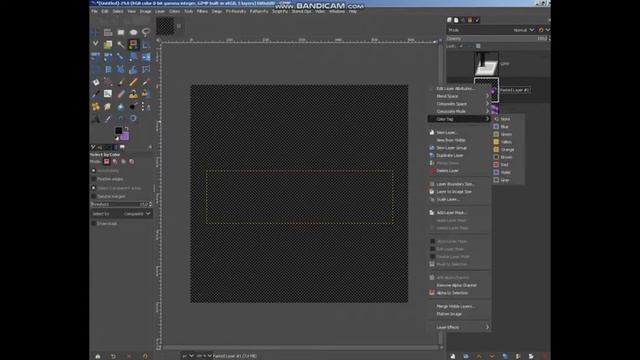Open the Blend Space submenu
Viewport: 640px width, 360px height.
(459, 96)
